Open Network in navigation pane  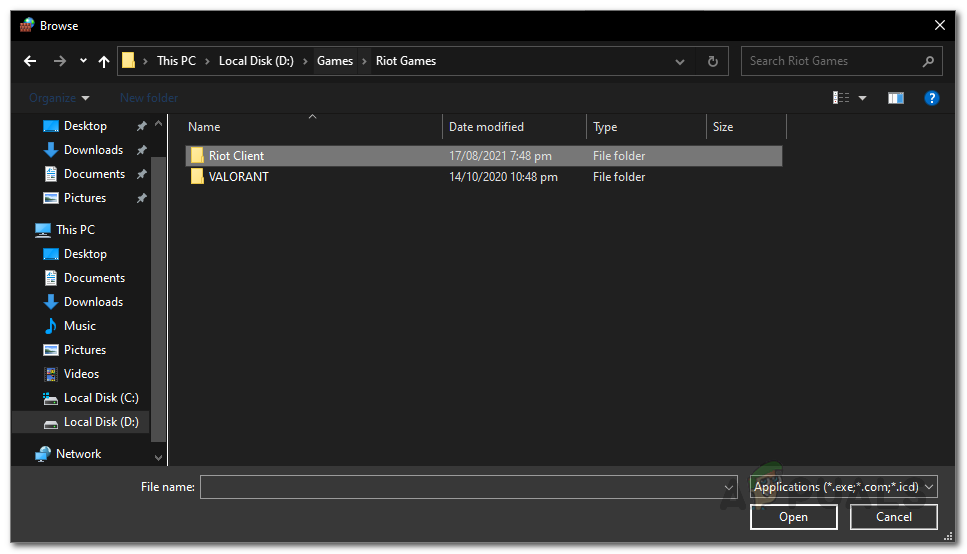tap(78, 454)
